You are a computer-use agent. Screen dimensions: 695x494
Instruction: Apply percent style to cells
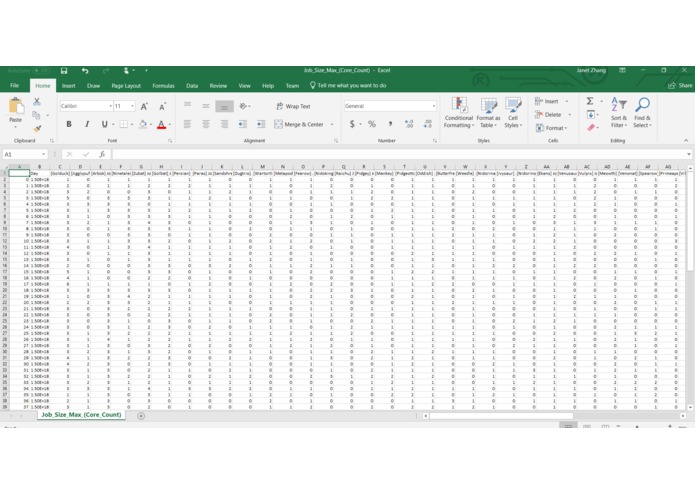point(372,124)
